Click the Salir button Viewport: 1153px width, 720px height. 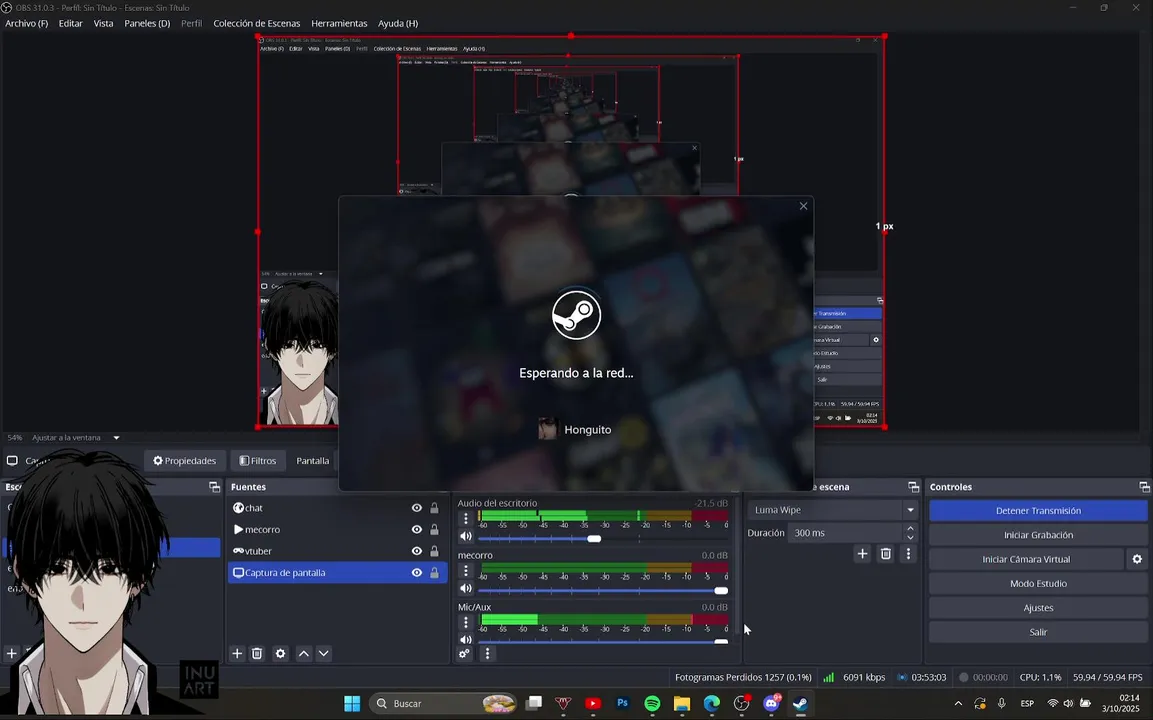(x=1038, y=632)
